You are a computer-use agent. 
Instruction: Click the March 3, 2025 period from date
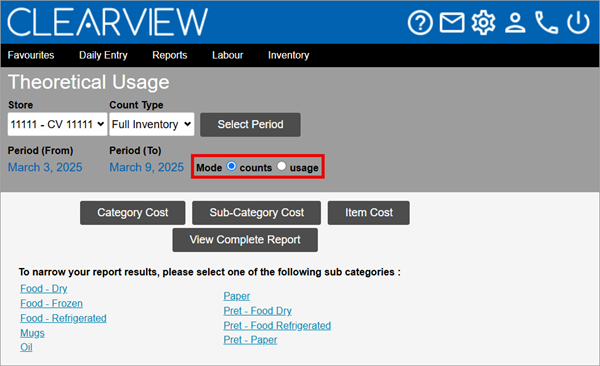[45, 167]
